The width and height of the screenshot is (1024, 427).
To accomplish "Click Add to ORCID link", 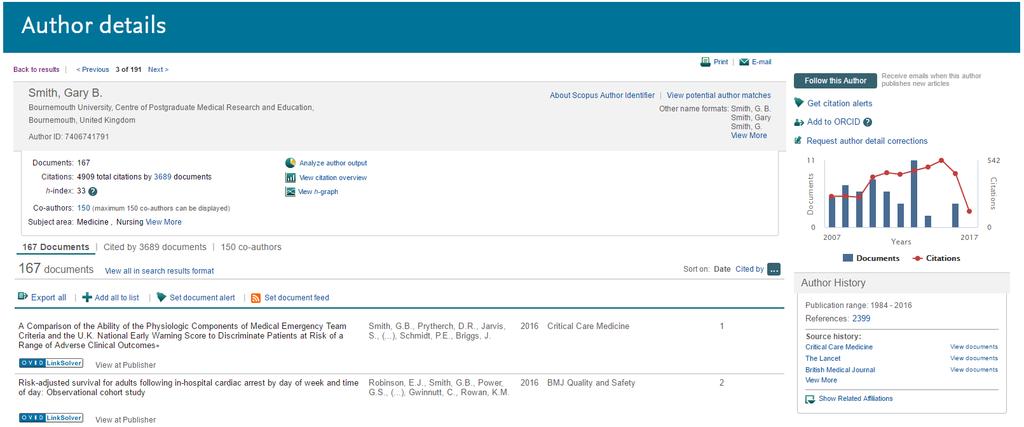I will tap(833, 122).
